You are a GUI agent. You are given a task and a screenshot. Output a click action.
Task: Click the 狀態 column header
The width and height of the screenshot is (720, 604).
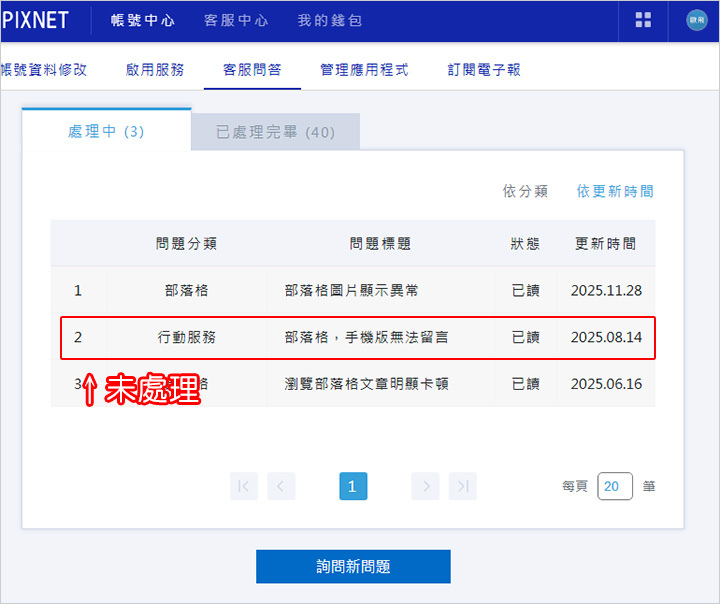tap(525, 243)
